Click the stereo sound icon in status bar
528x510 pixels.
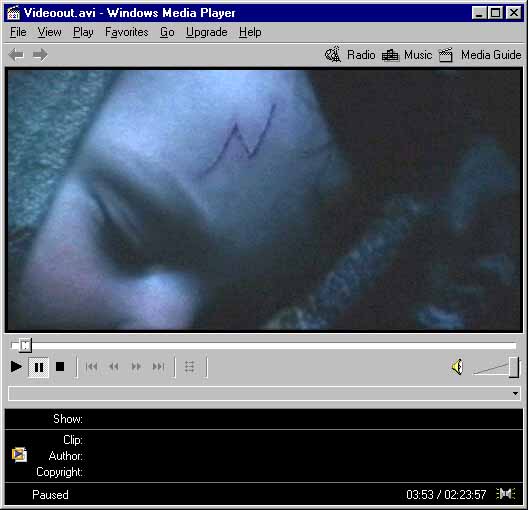(x=506, y=494)
